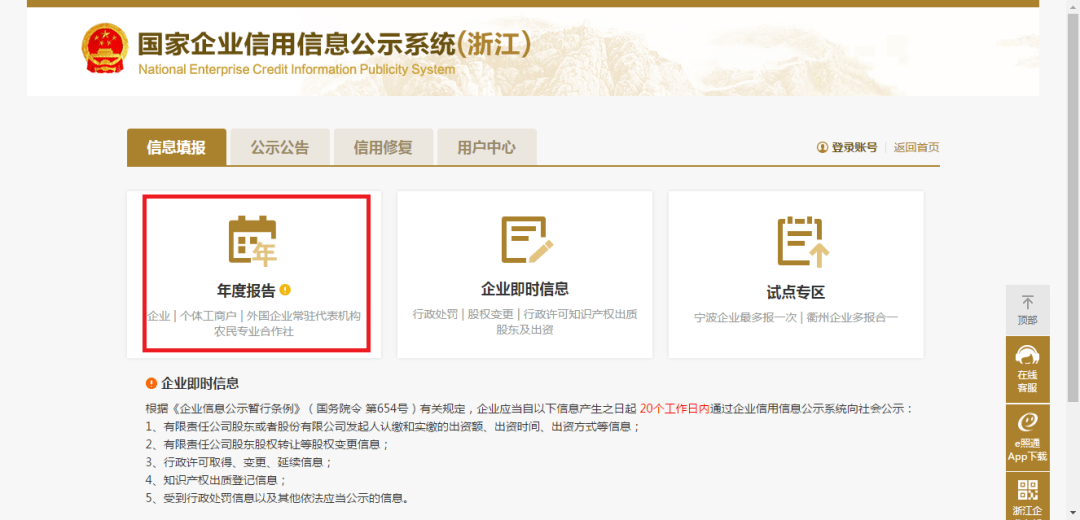Switch to the 信息填报 tab
The width and height of the screenshot is (1080, 520).
pos(176,147)
